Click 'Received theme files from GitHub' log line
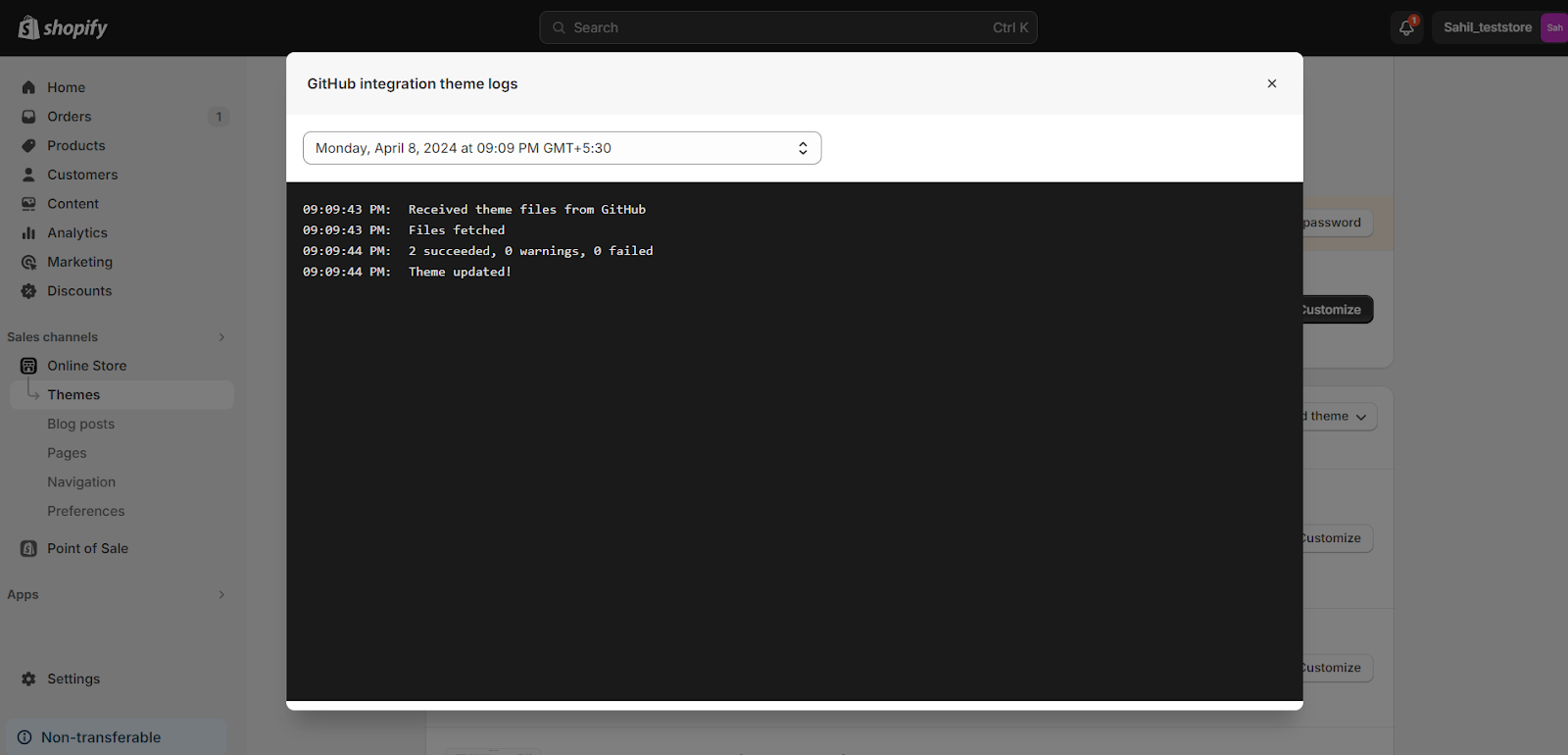This screenshot has height=755, width=1568. click(527, 210)
